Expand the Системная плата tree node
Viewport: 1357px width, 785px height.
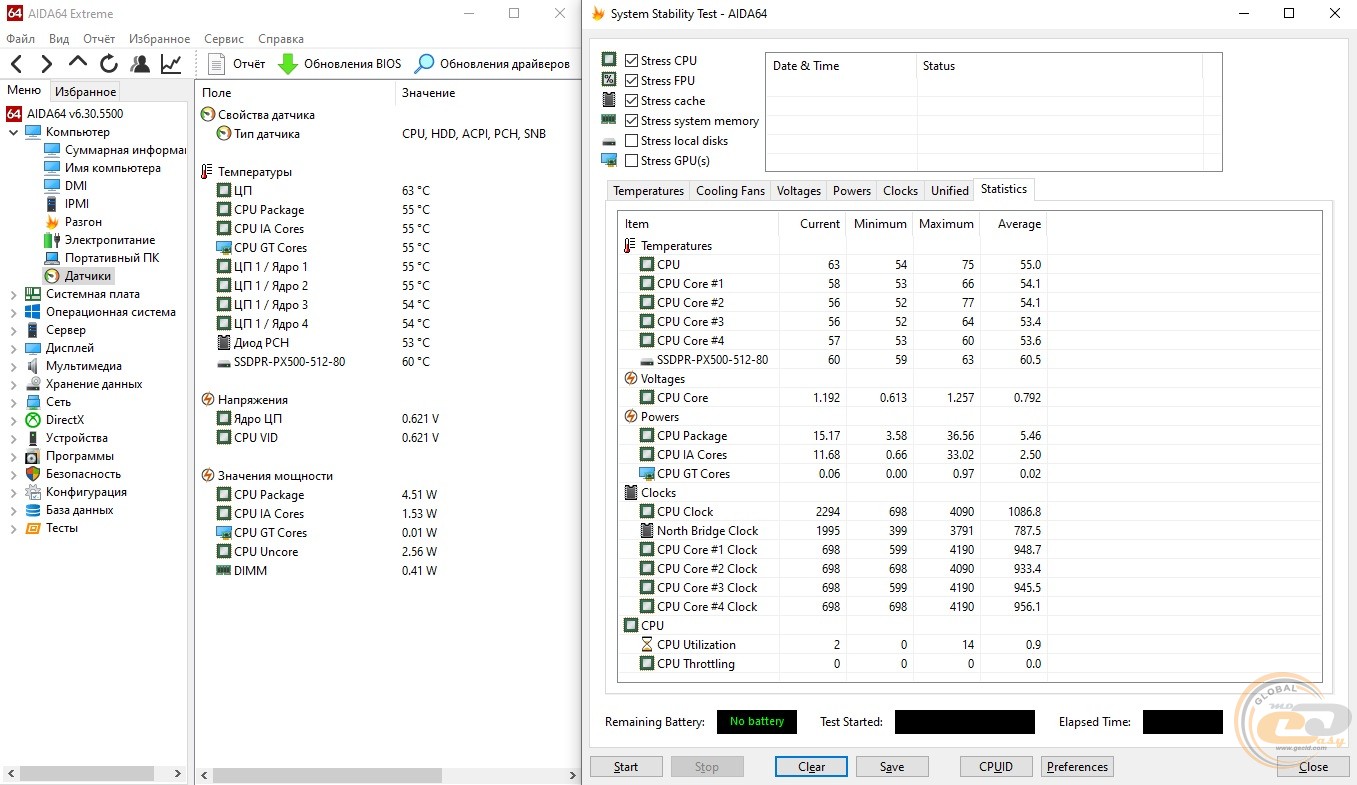pos(13,294)
